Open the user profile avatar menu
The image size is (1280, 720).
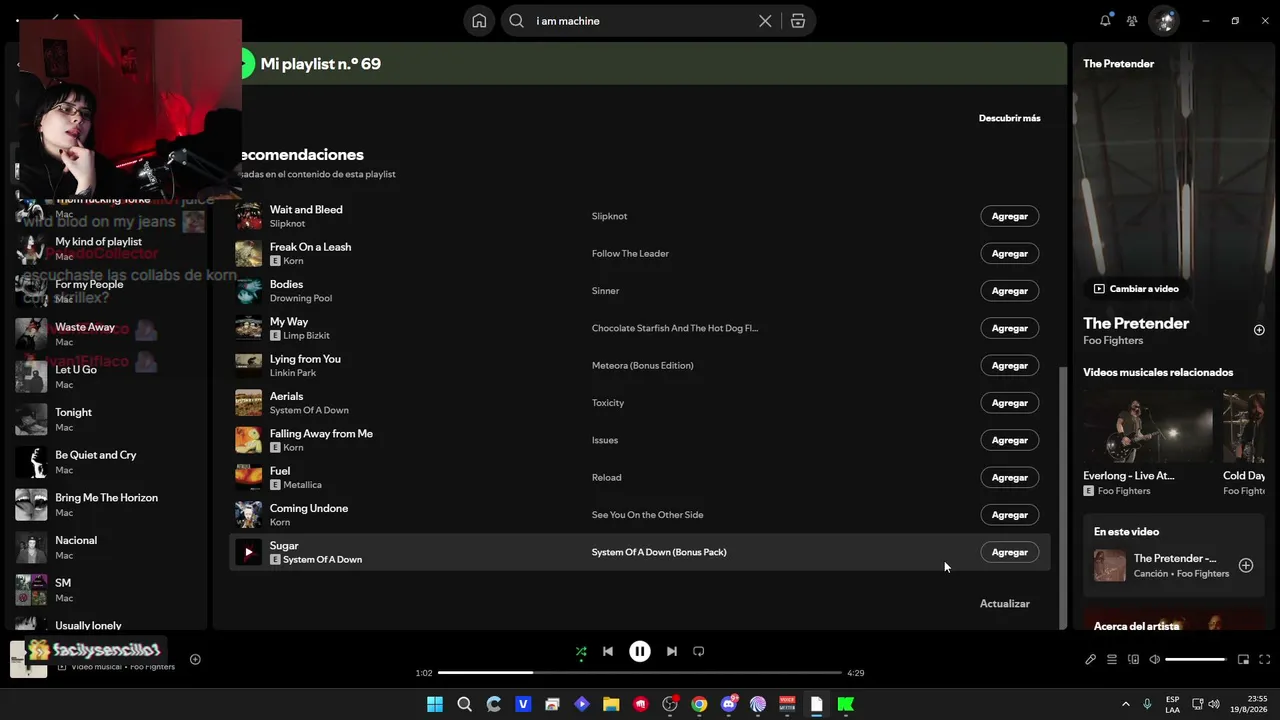point(1164,21)
